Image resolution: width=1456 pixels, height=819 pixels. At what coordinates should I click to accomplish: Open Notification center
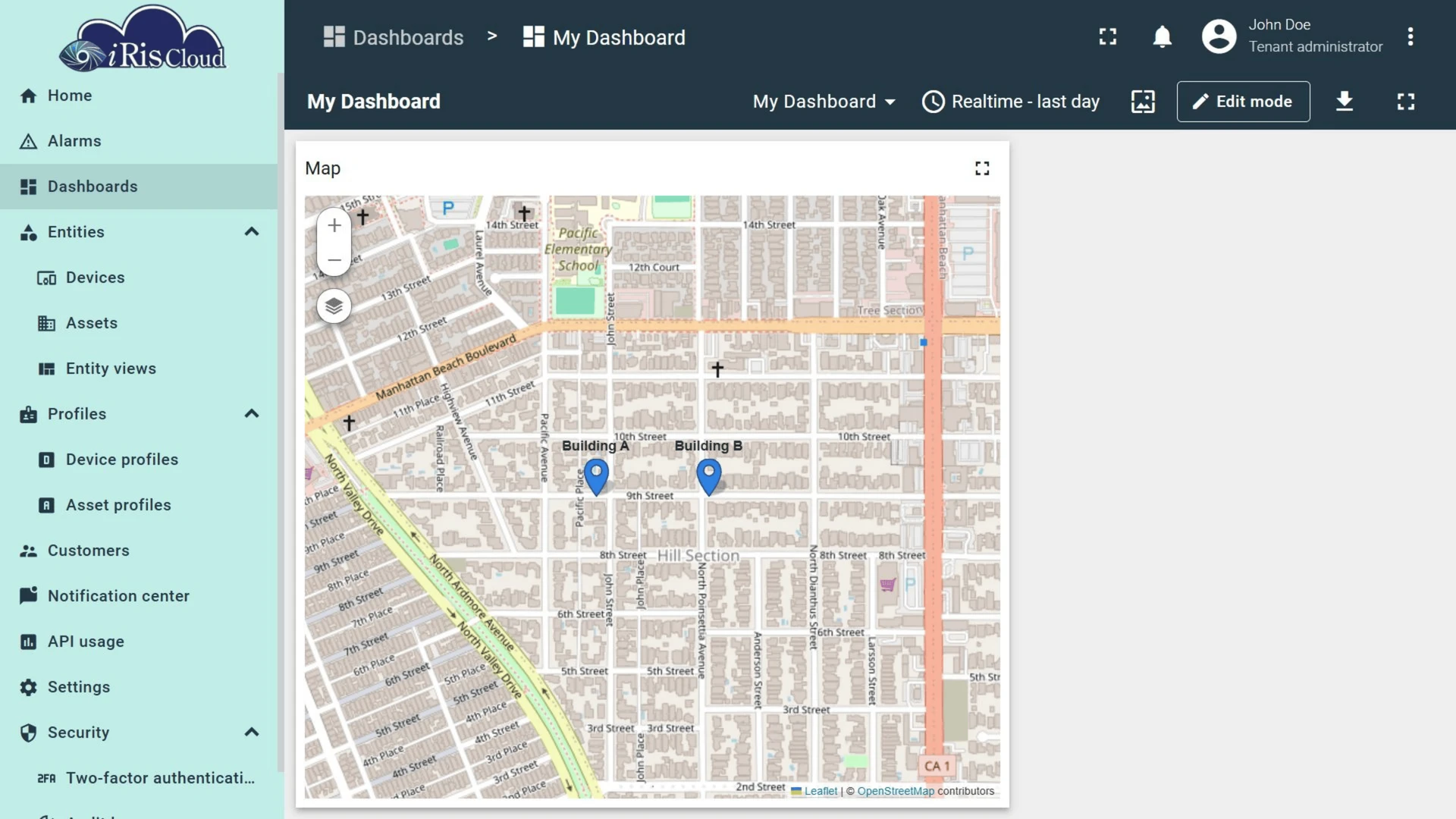tap(139, 596)
